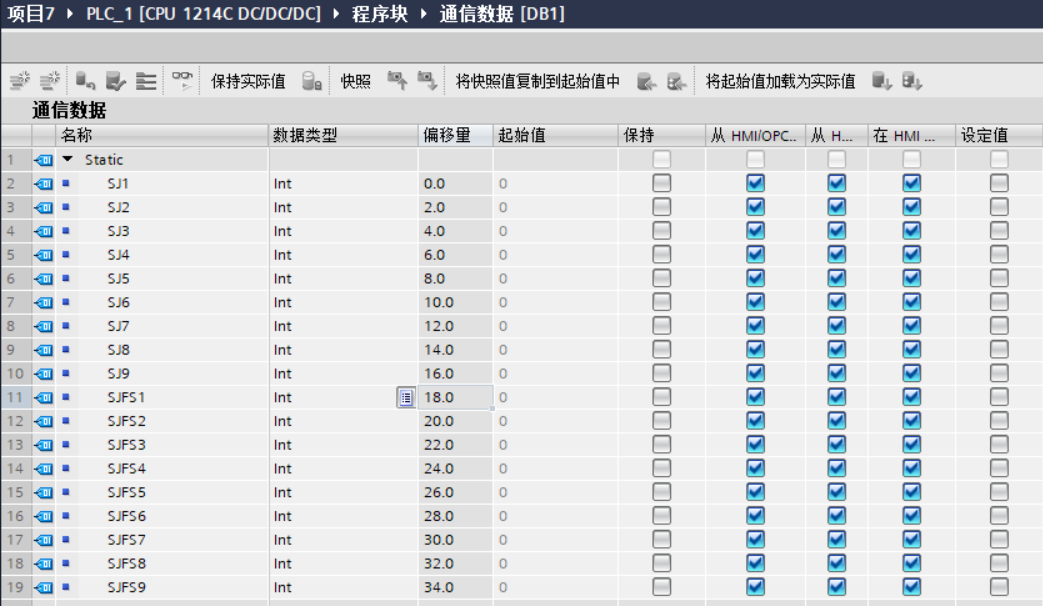Enable the 设定值 checkbox for SJ8
This screenshot has height=606, width=1043.
click(x=998, y=349)
